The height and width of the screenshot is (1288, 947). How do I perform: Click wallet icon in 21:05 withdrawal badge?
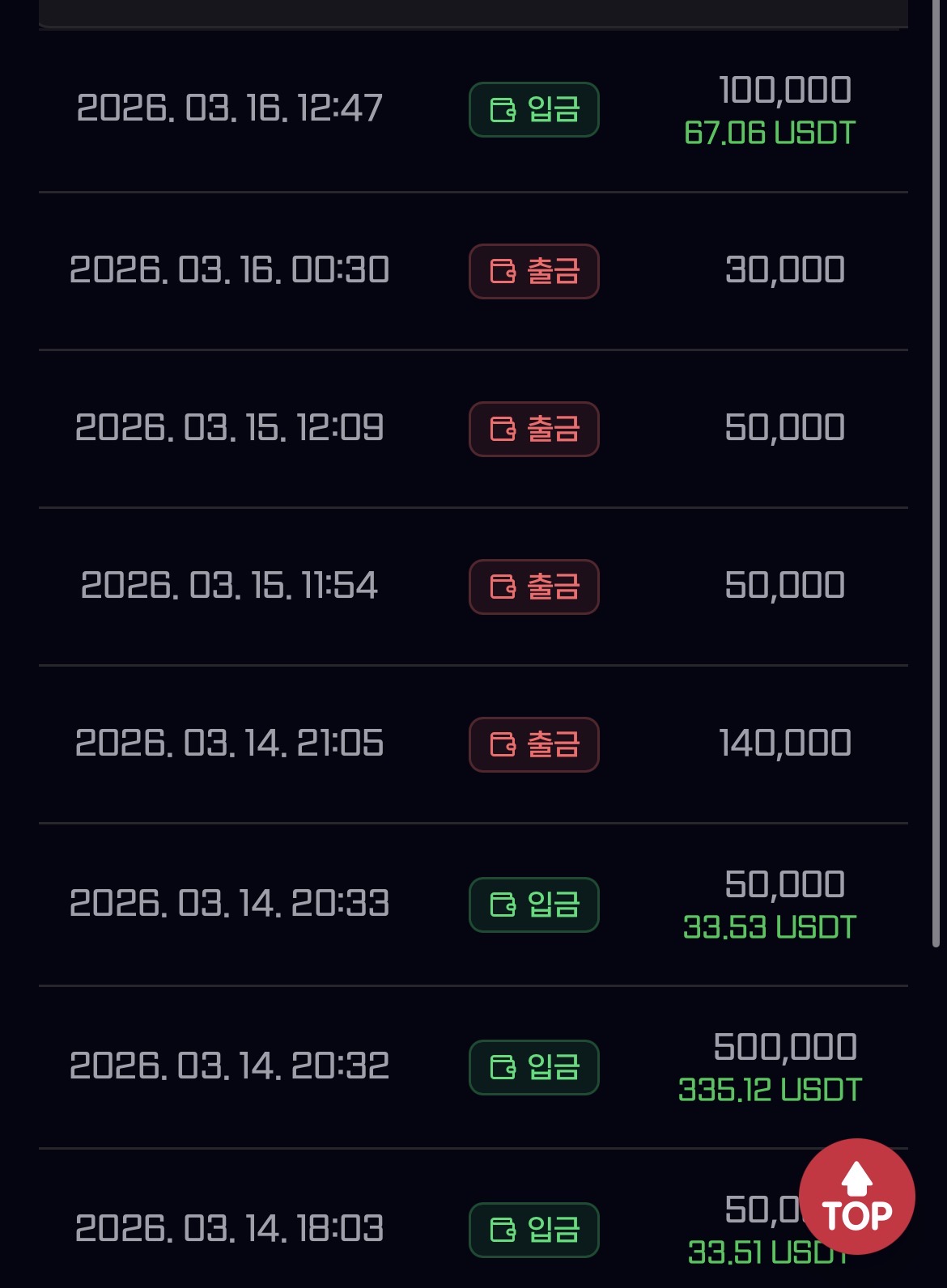click(503, 744)
